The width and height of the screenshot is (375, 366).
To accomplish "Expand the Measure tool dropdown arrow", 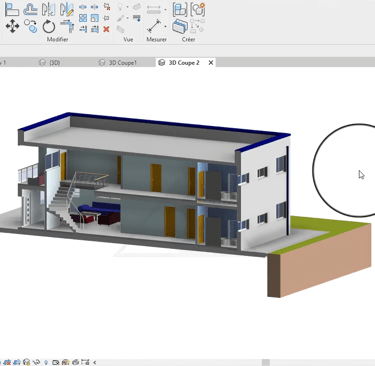I will click(x=165, y=26).
